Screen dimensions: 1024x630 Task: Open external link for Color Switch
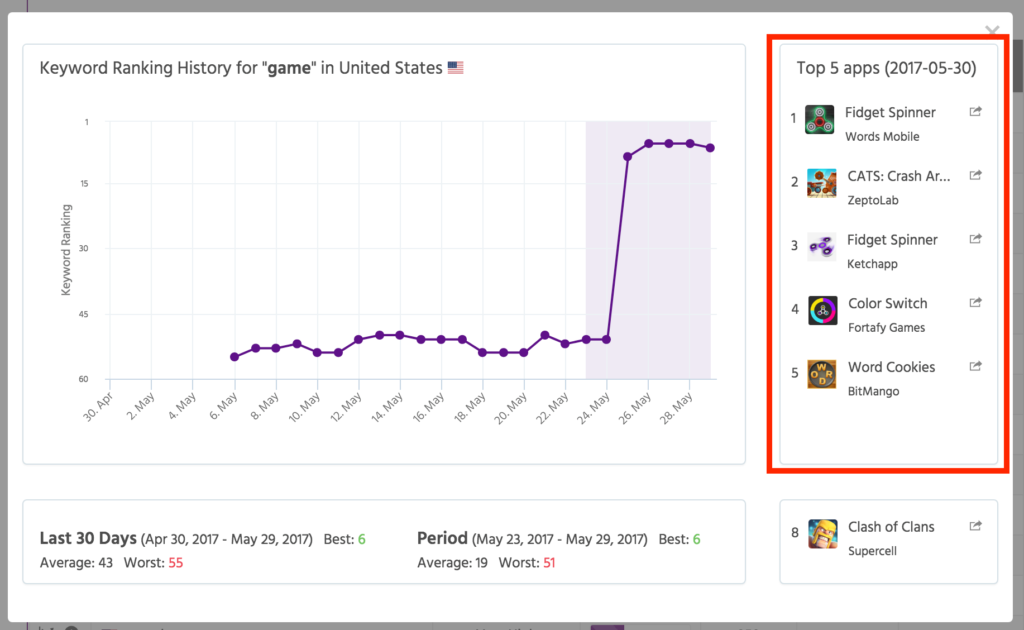point(975,302)
